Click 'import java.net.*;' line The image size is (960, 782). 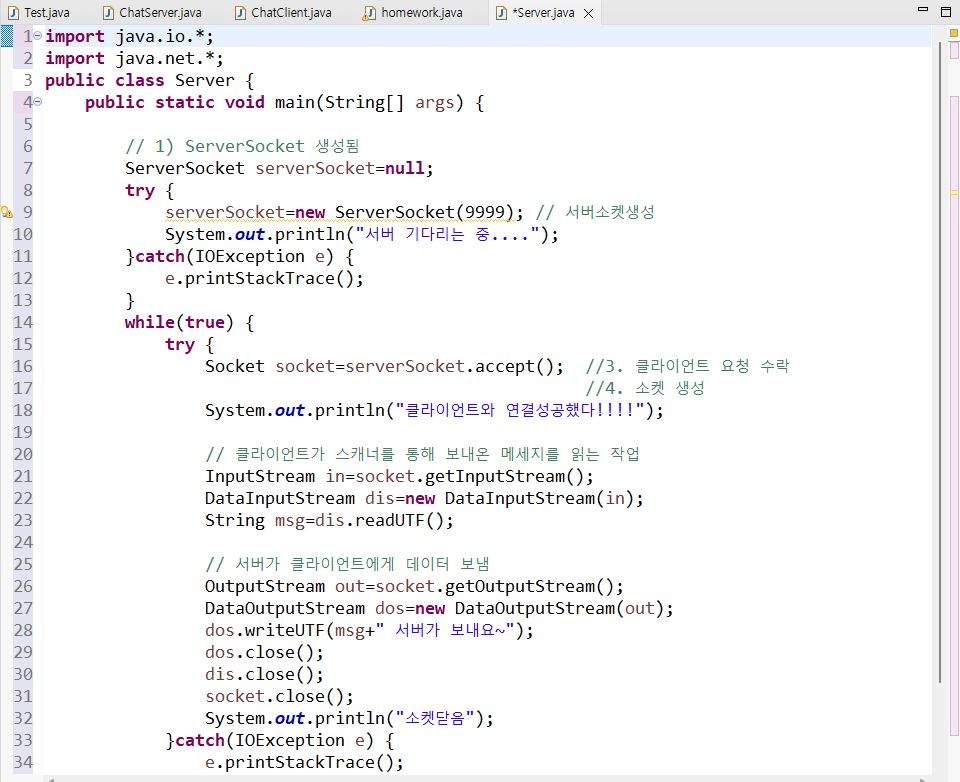click(134, 58)
